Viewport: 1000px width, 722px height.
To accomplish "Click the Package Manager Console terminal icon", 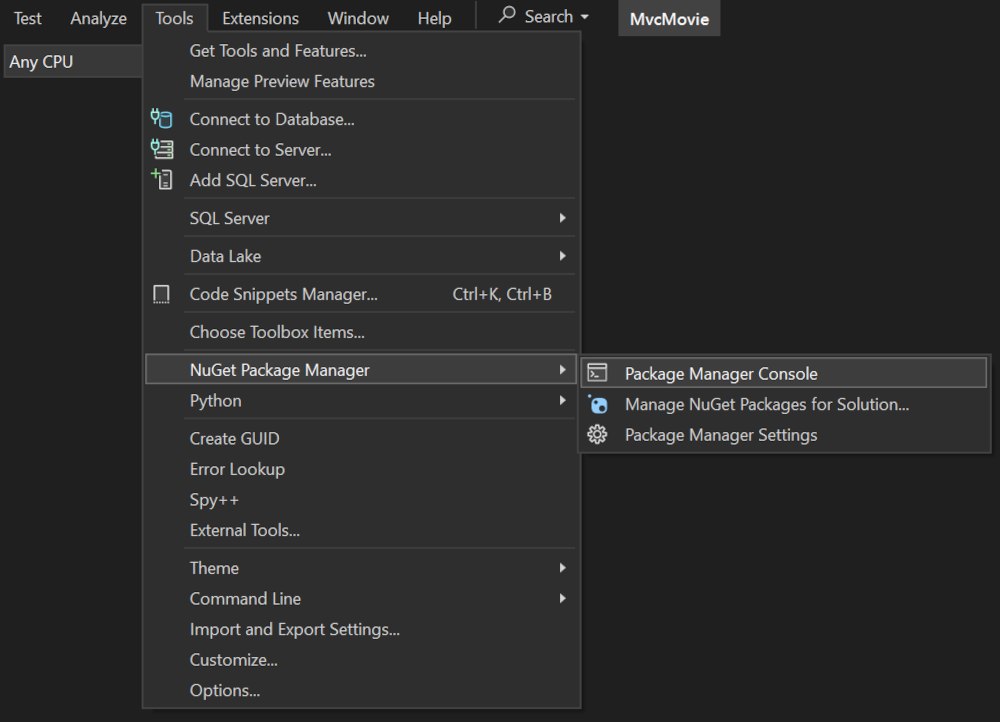I will pos(597,374).
